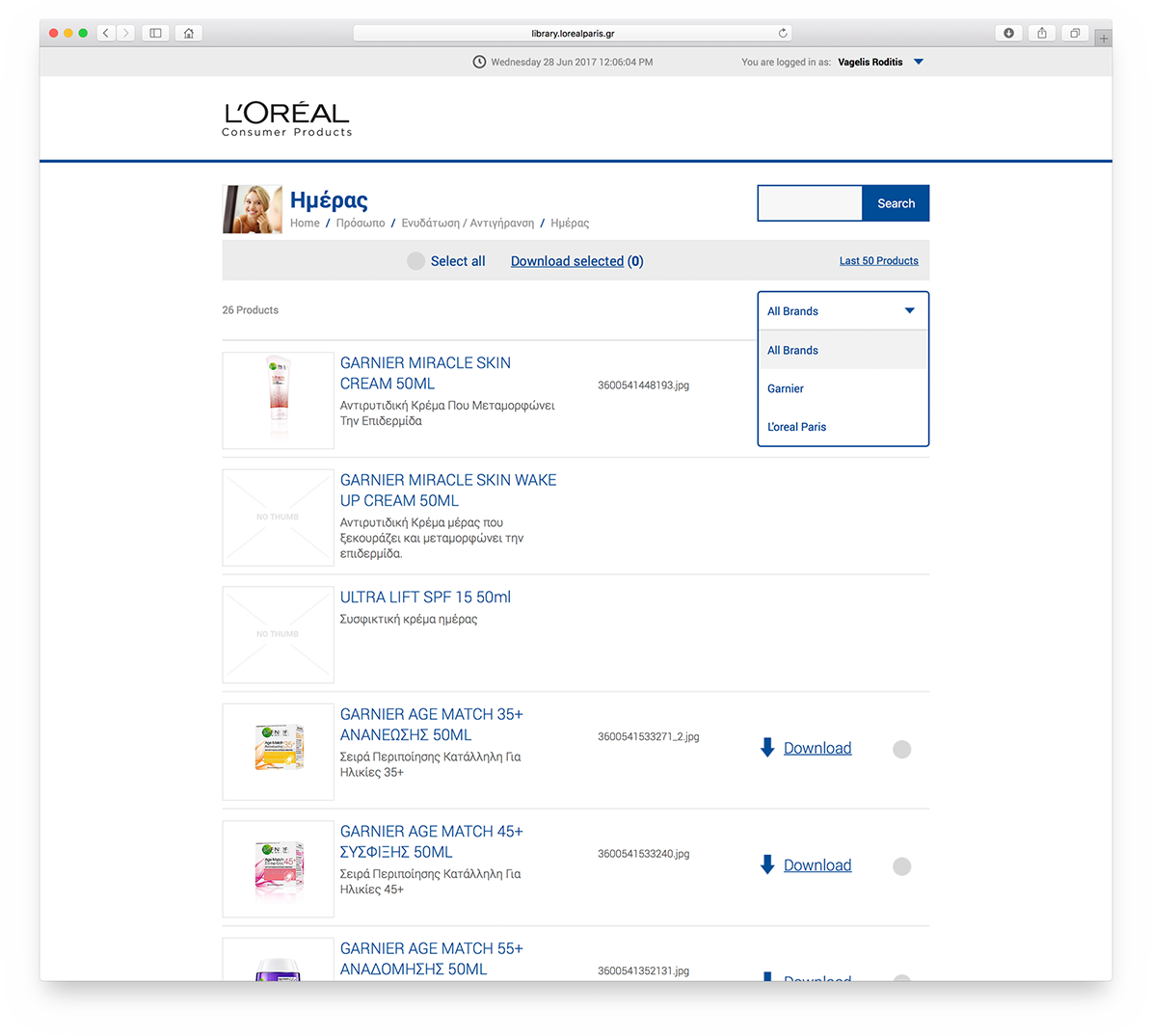1151x1036 pixels.
Task: Click the Safari address bar
Action: (573, 33)
